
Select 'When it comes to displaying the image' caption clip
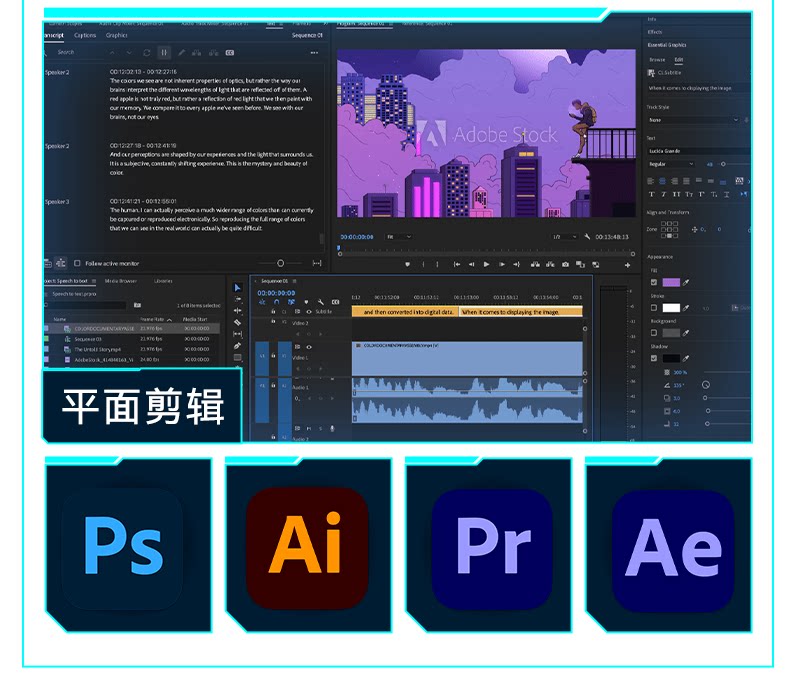[x=520, y=312]
